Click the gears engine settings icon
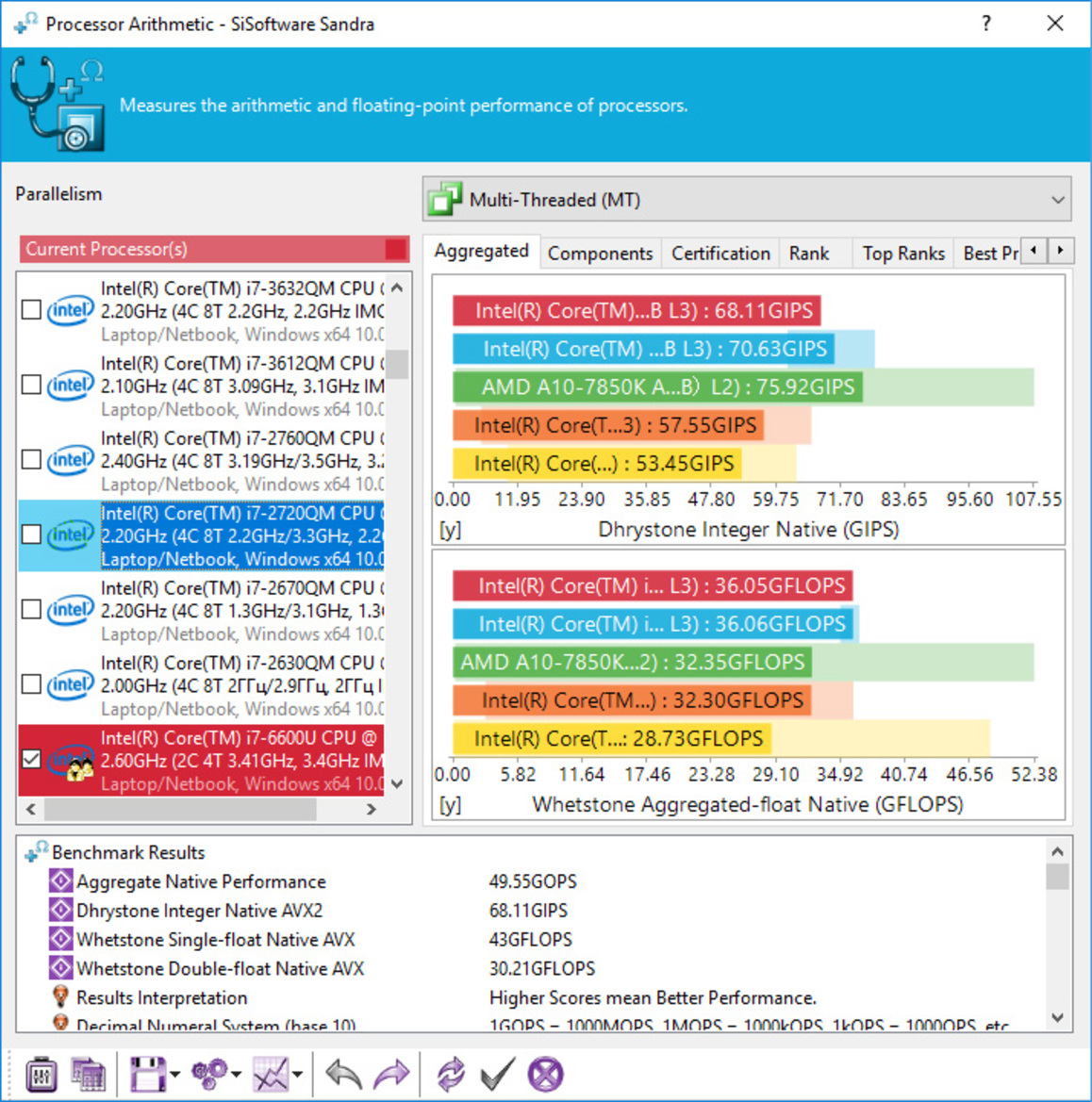Screen dimensions: 1092x1102 click(209, 1075)
